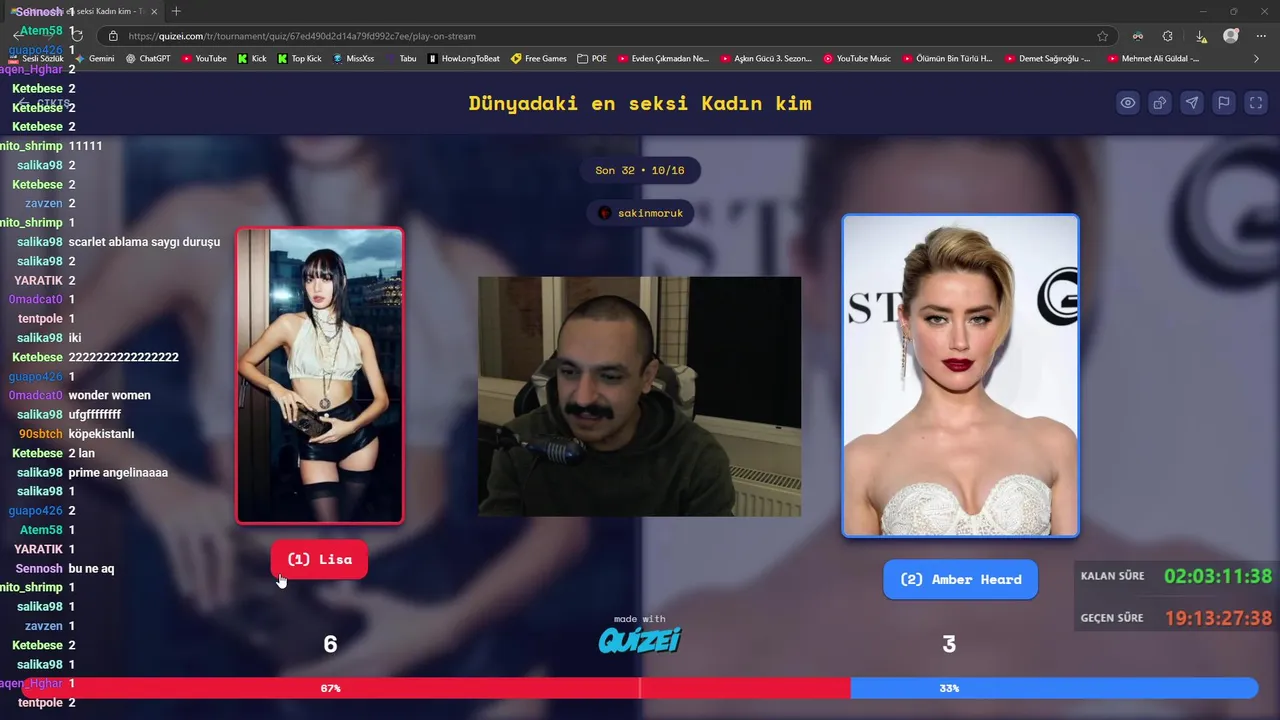Click Amber Heard's vote count 3
The width and height of the screenshot is (1280, 720).
[949, 645]
